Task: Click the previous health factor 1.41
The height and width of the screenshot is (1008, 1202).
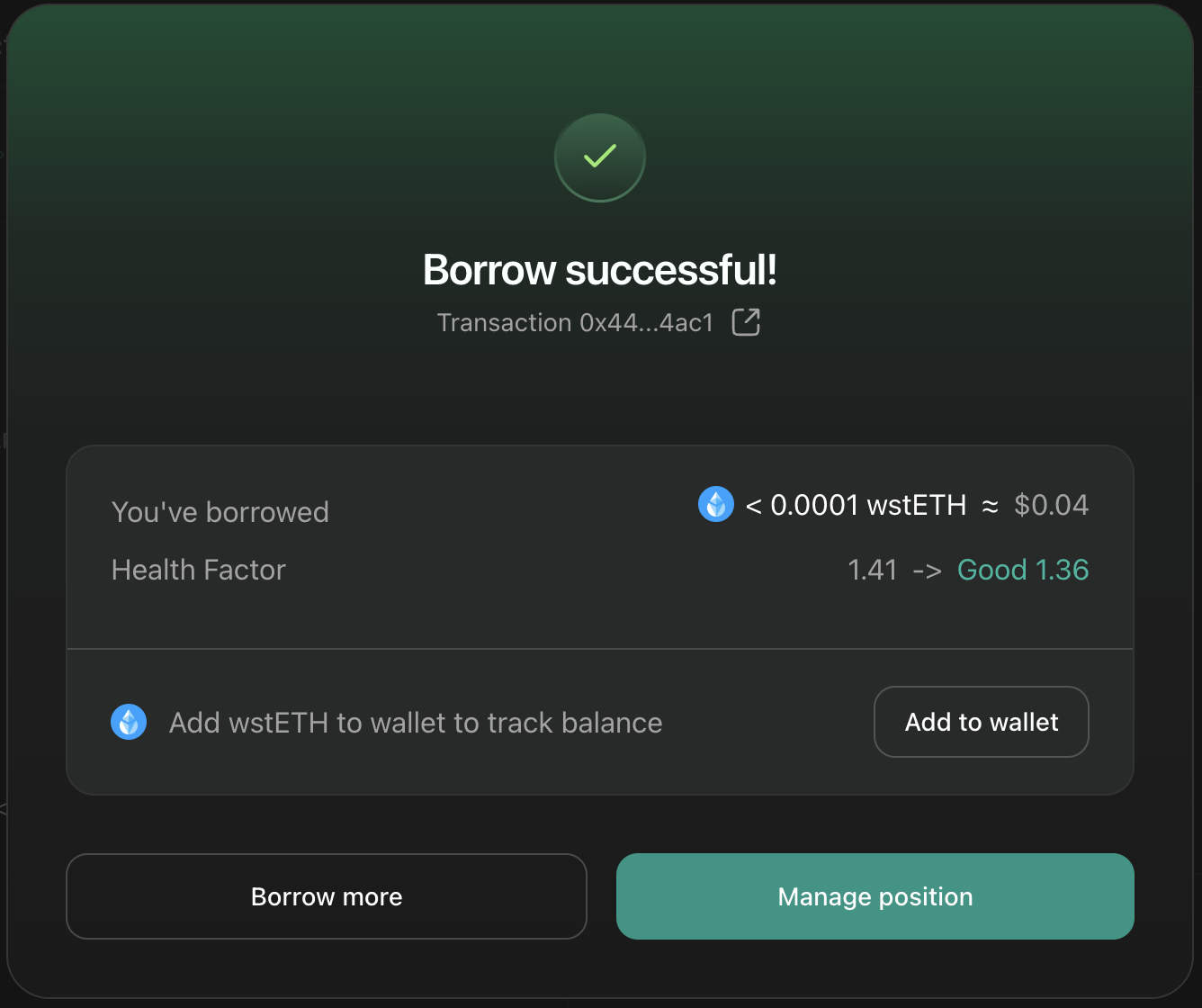Action: (873, 570)
